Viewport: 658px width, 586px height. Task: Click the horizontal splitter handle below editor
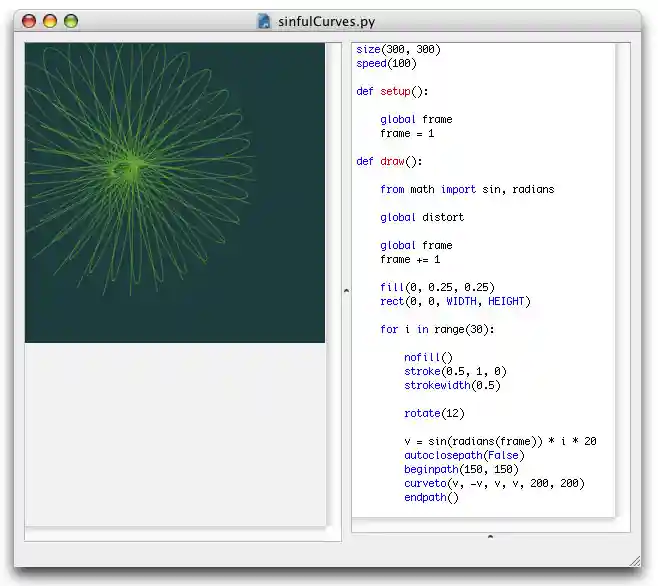(x=490, y=537)
